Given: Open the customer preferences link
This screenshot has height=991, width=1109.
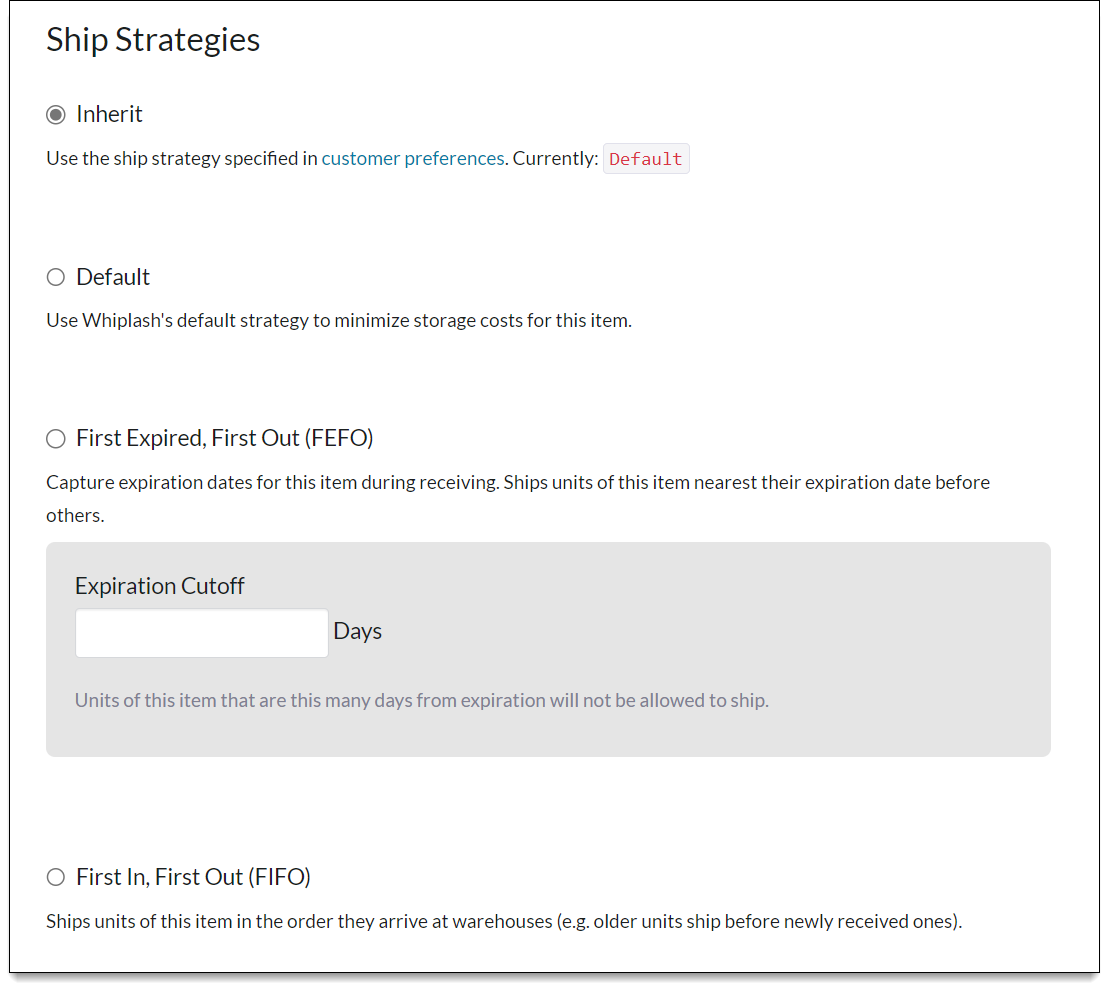Looking at the screenshot, I should click(413, 158).
